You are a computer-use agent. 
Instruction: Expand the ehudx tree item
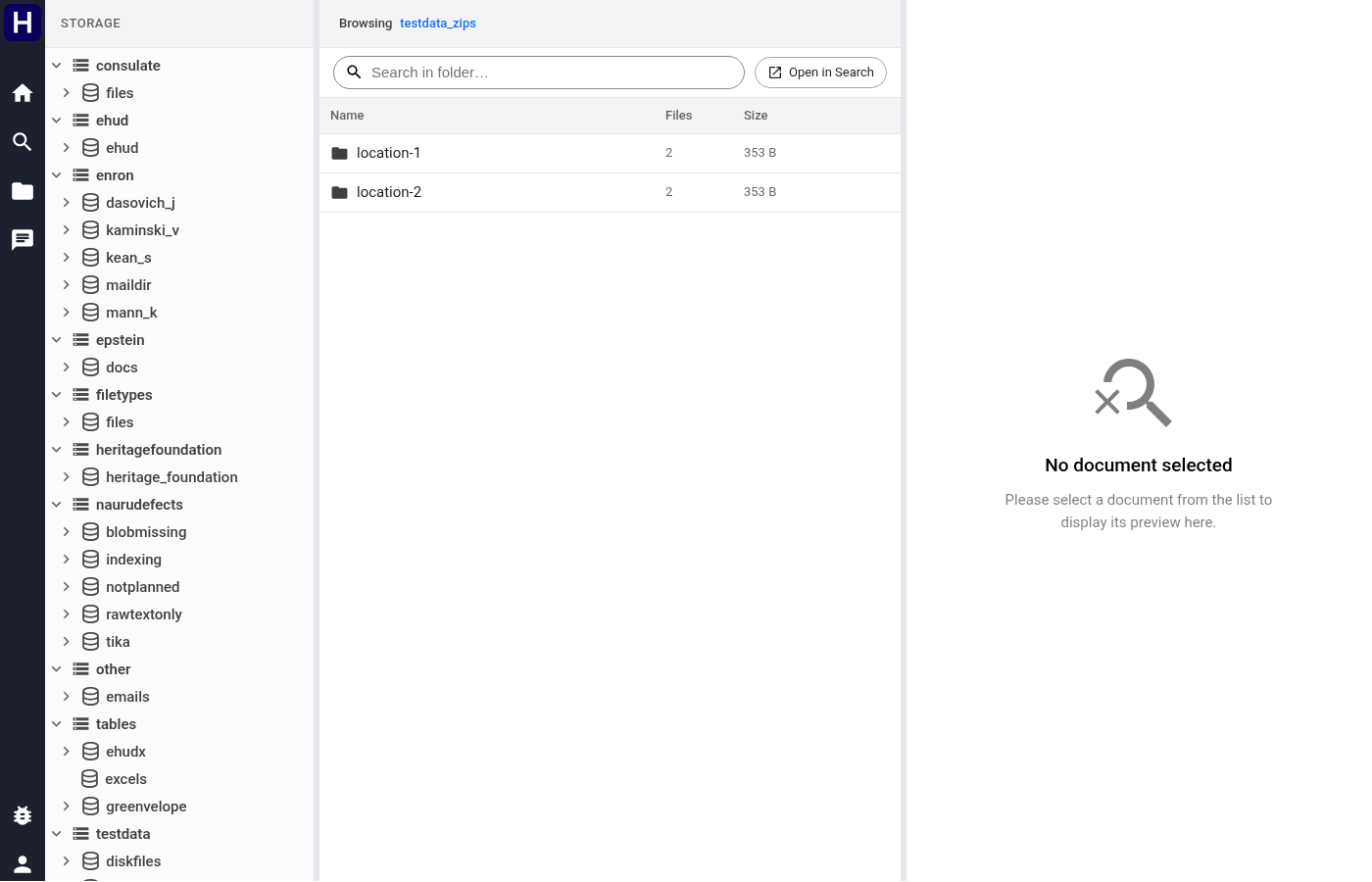[66, 752]
